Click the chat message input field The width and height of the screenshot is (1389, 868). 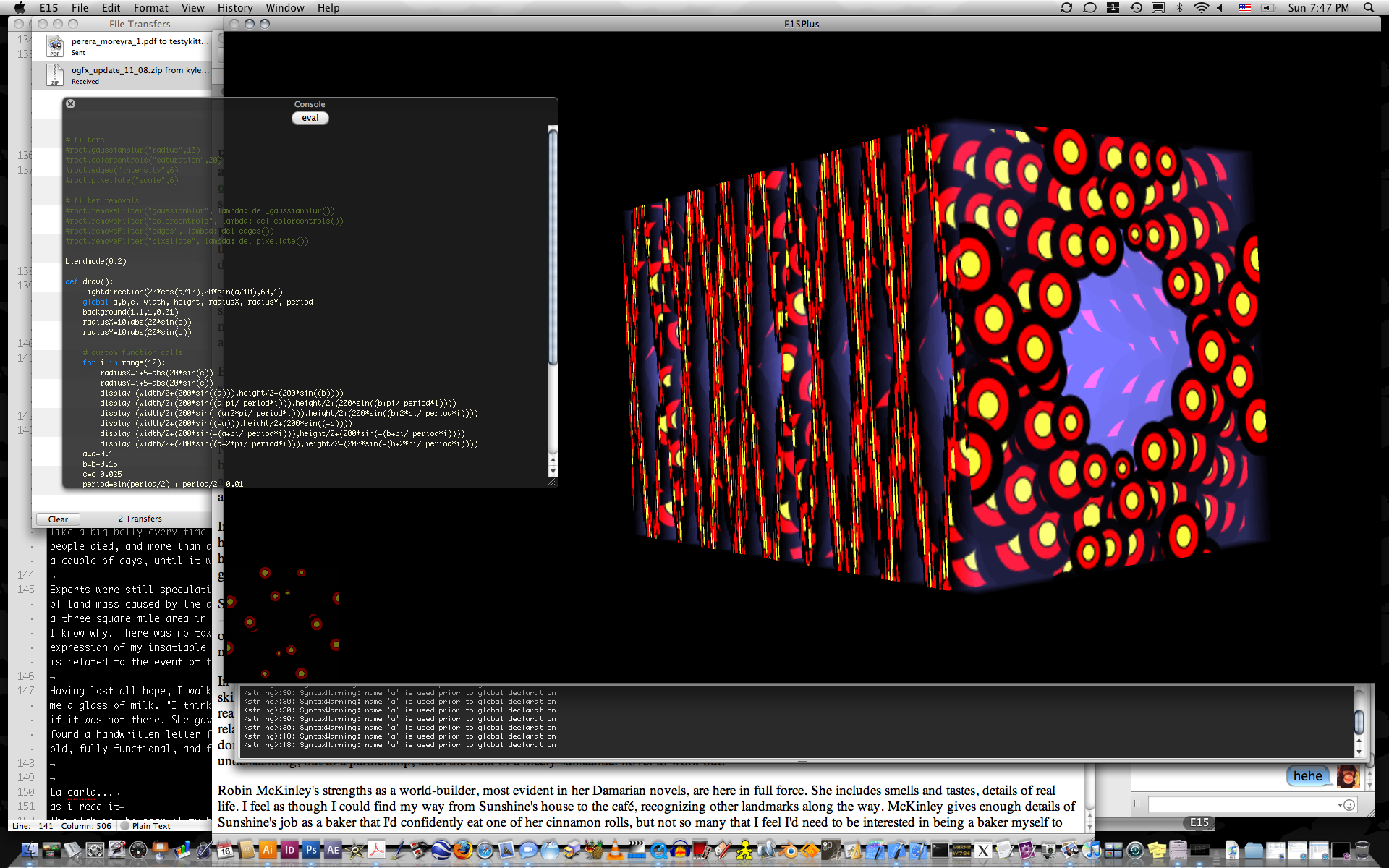(x=1243, y=805)
